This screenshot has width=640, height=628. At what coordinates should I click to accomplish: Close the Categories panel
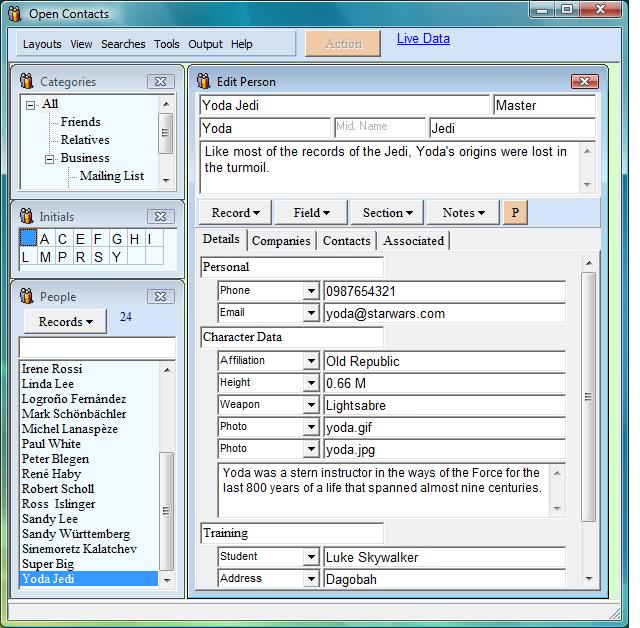click(x=160, y=82)
